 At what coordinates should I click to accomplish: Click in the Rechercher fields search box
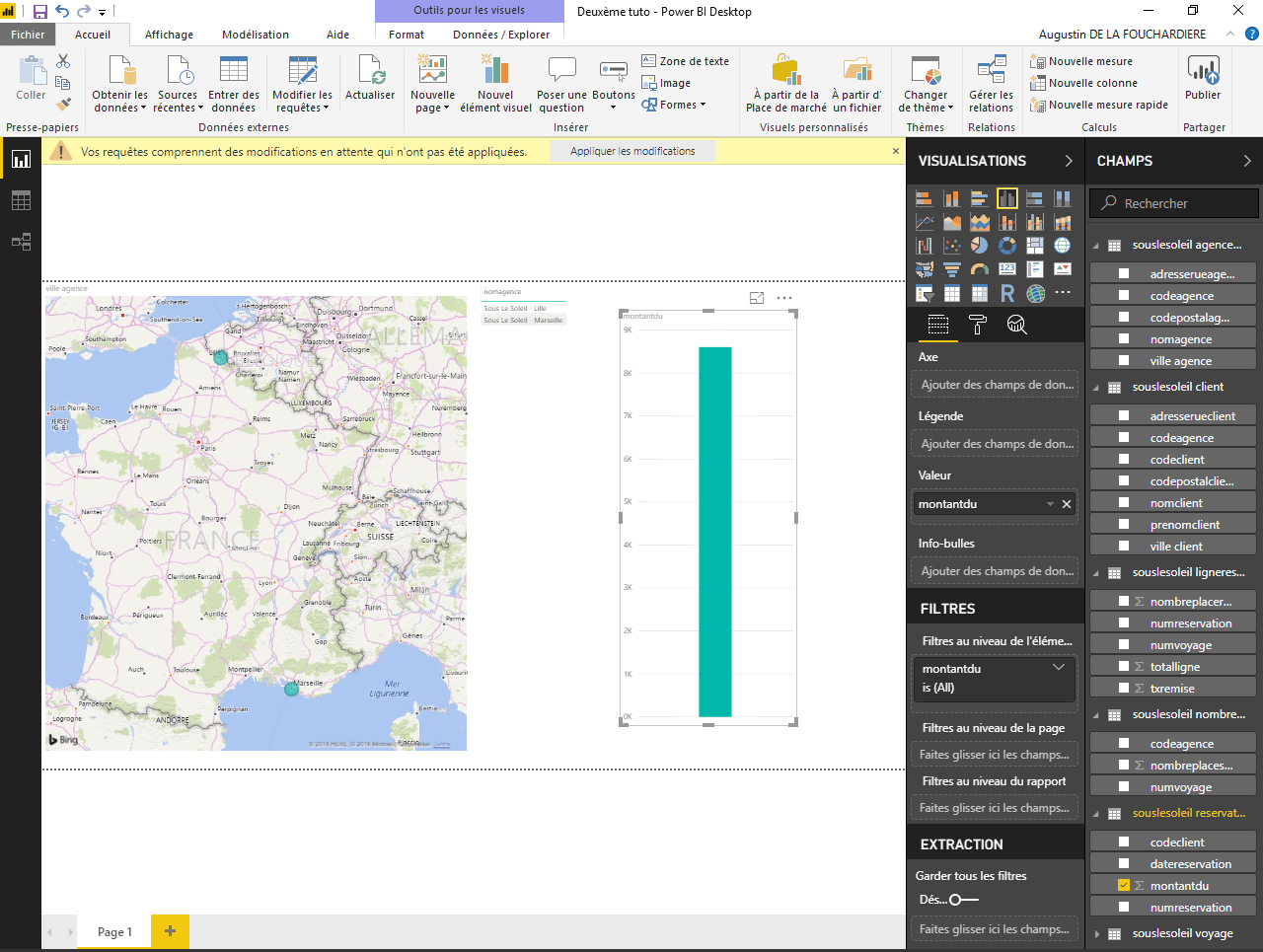coord(1174,203)
